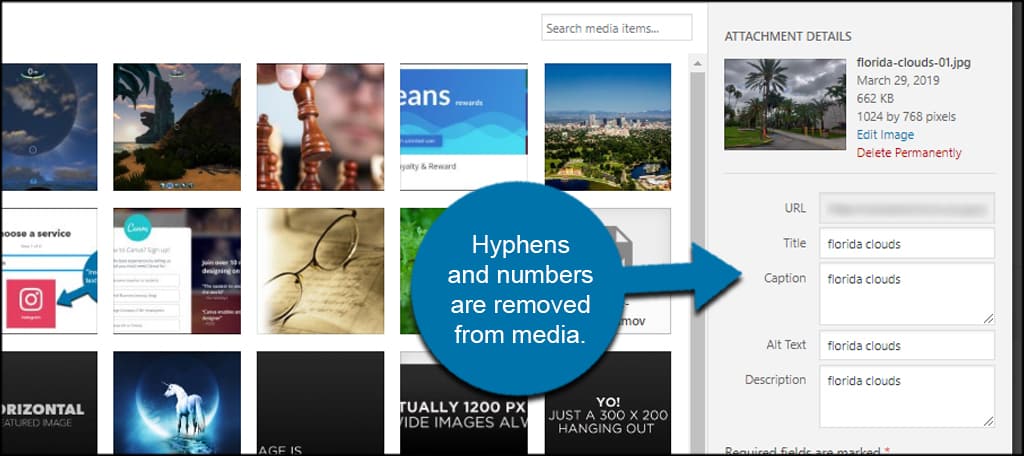
Task: Select the 300 x 200 hanging out thumbnail
Action: (607, 403)
